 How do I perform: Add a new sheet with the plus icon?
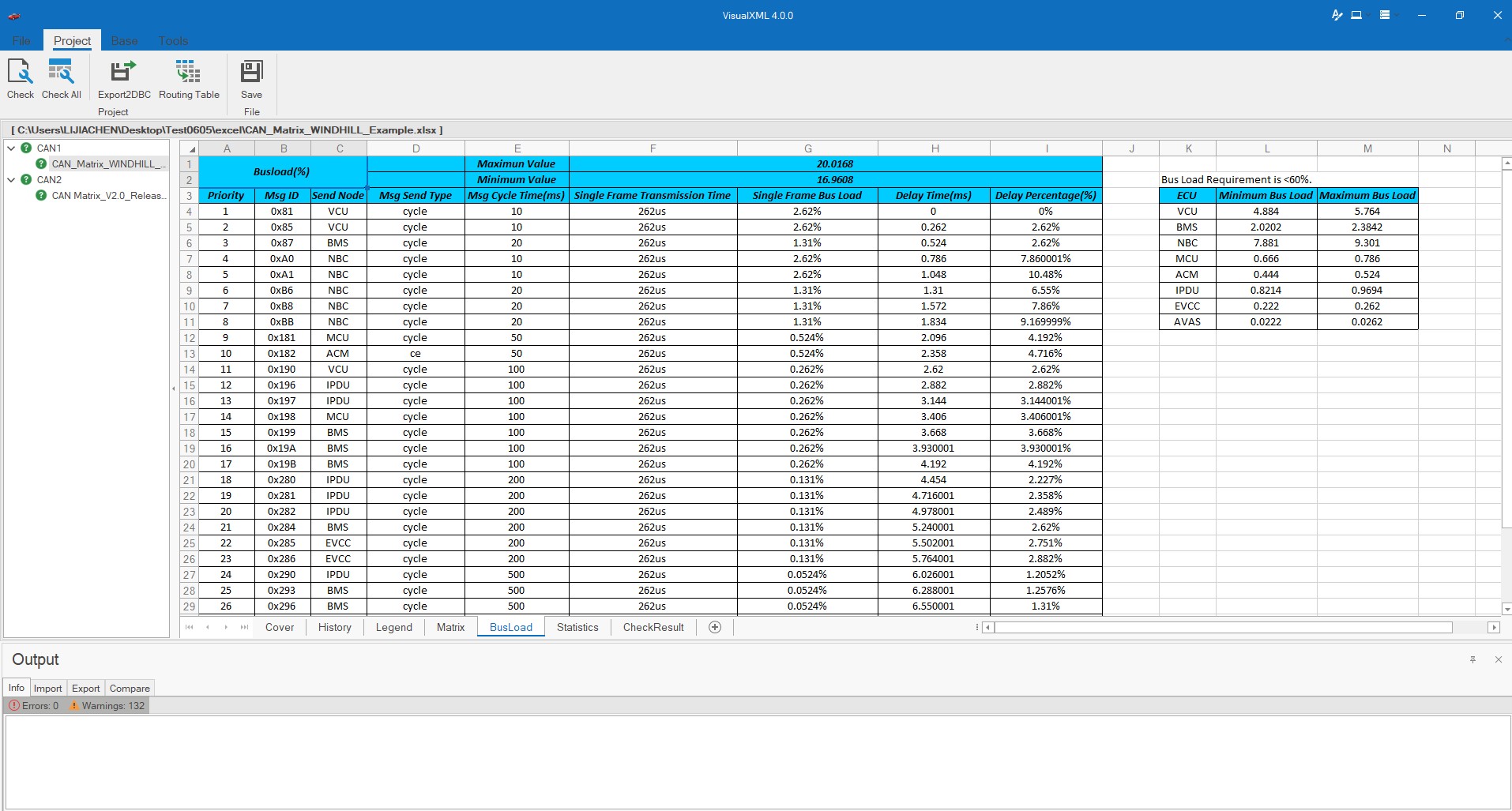[x=715, y=627]
